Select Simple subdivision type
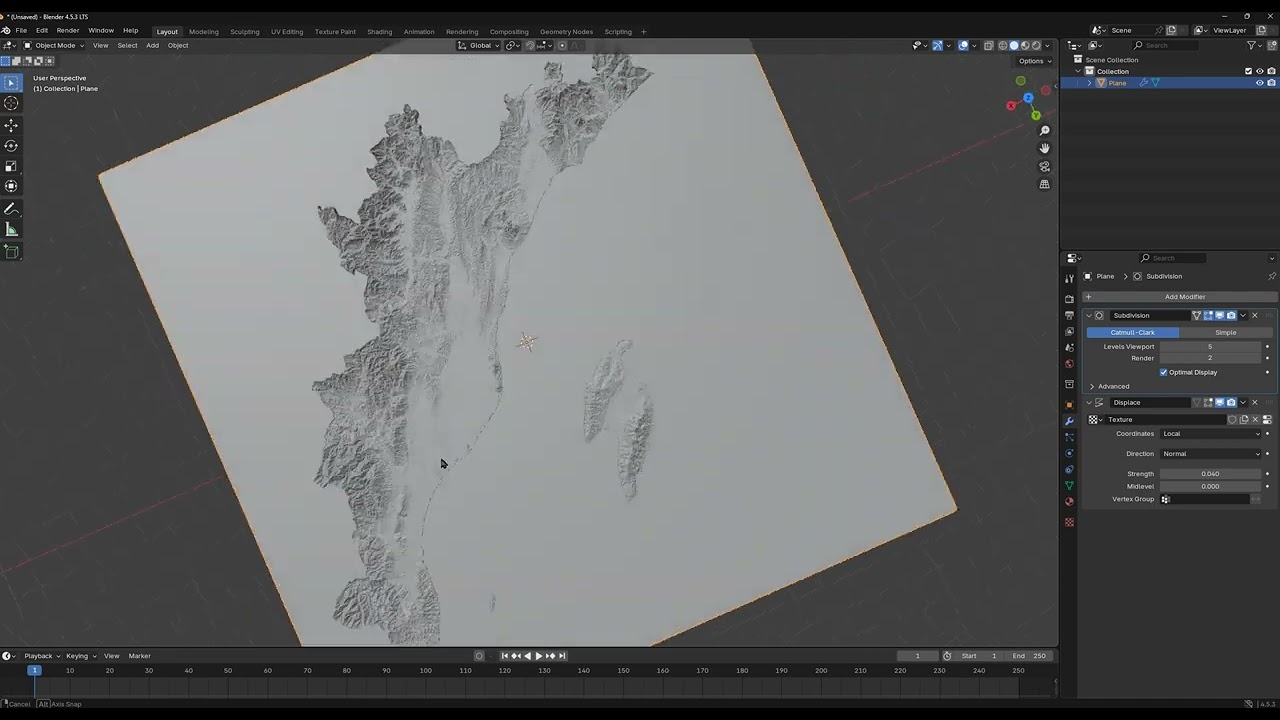 pyautogui.click(x=1226, y=332)
